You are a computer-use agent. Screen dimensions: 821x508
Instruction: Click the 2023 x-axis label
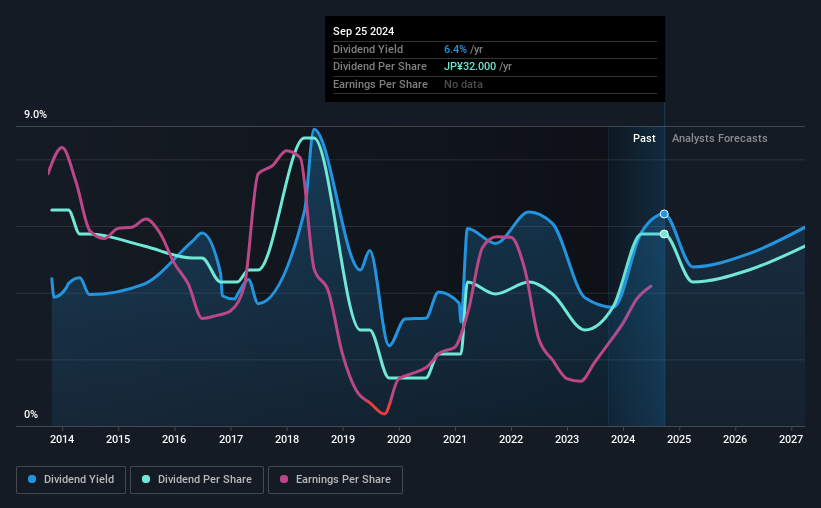(567, 439)
